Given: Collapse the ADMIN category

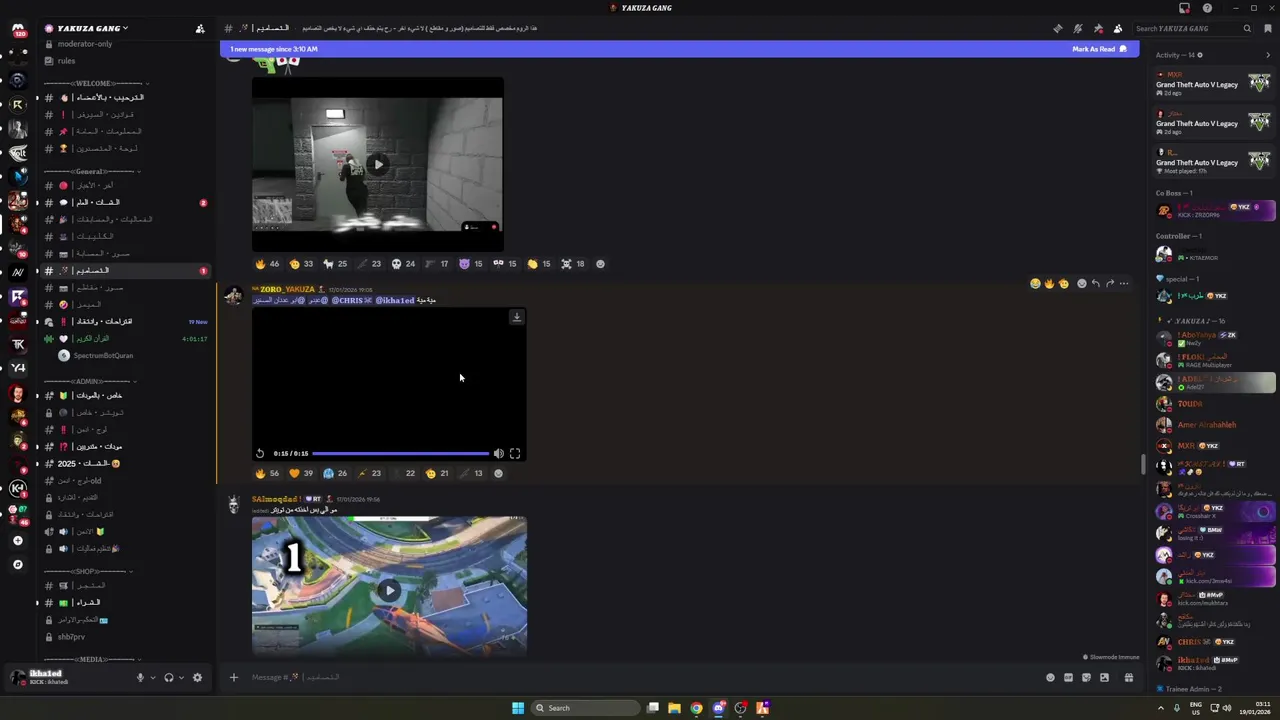Looking at the screenshot, I should pos(90,381).
